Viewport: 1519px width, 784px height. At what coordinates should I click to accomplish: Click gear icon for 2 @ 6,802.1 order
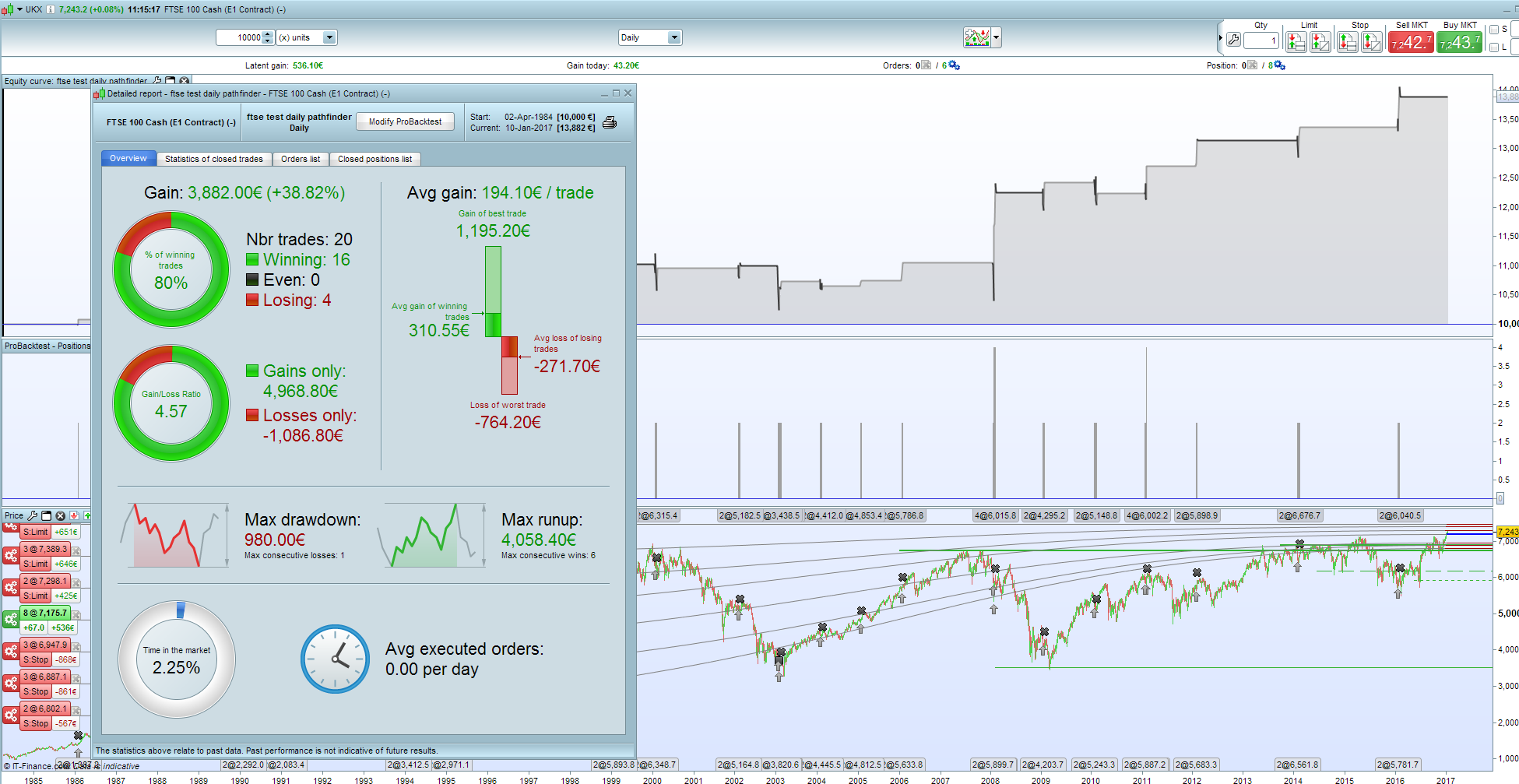11,715
